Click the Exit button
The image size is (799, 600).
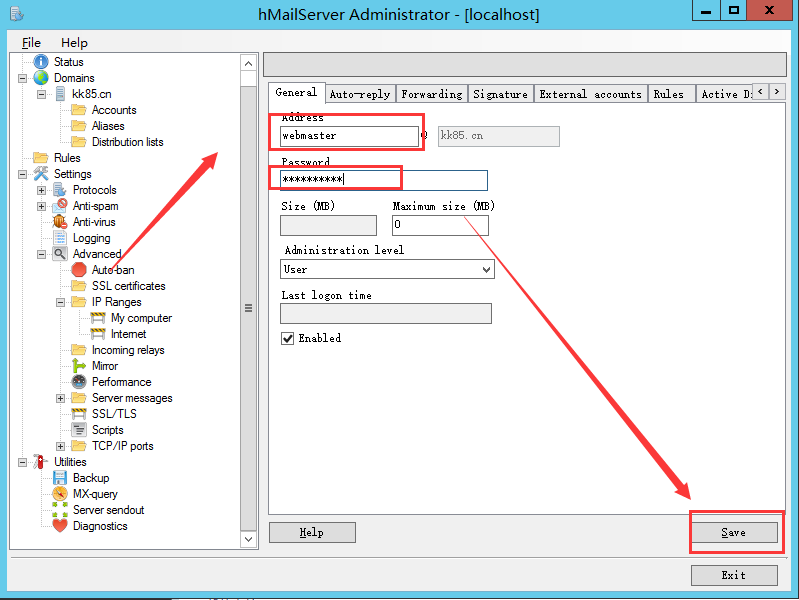pyautogui.click(x=734, y=576)
